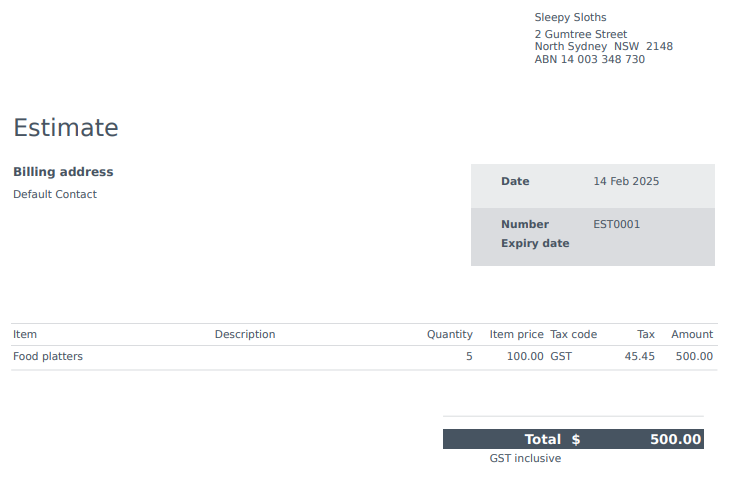Click the 2 Gumtree Street address line
This screenshot has width=731, height=488.
click(x=580, y=34)
